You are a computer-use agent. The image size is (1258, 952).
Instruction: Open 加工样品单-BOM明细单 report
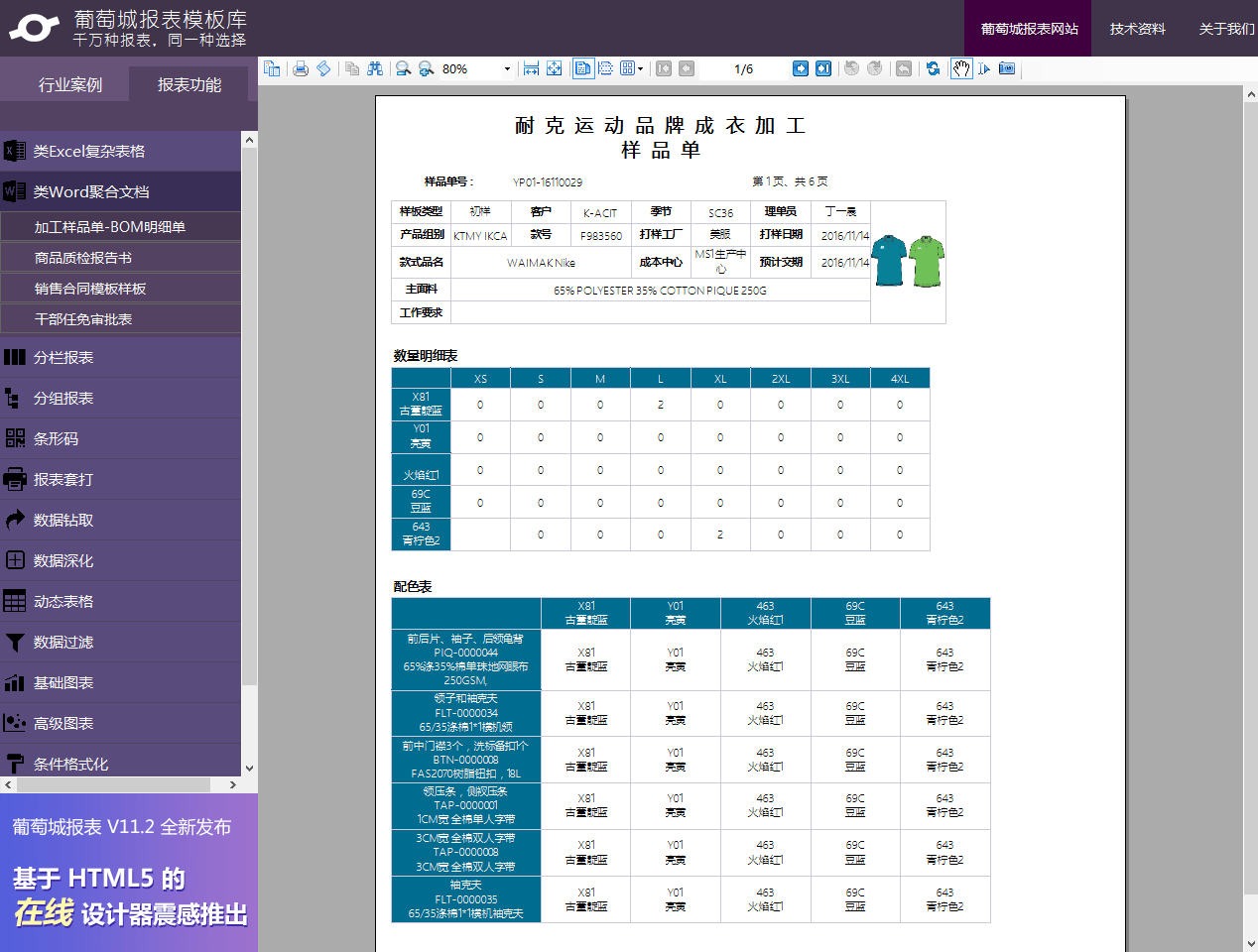(x=120, y=226)
